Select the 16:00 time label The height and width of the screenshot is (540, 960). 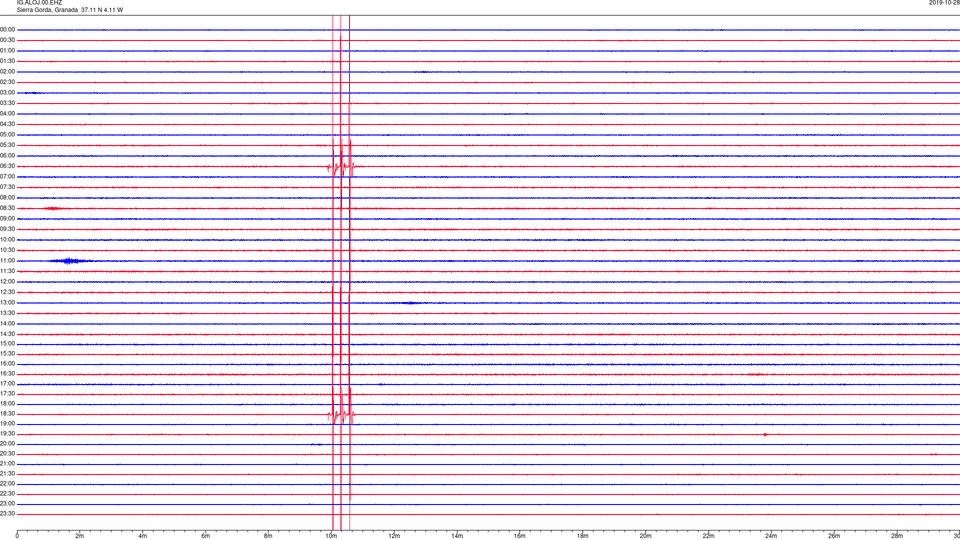[7, 364]
